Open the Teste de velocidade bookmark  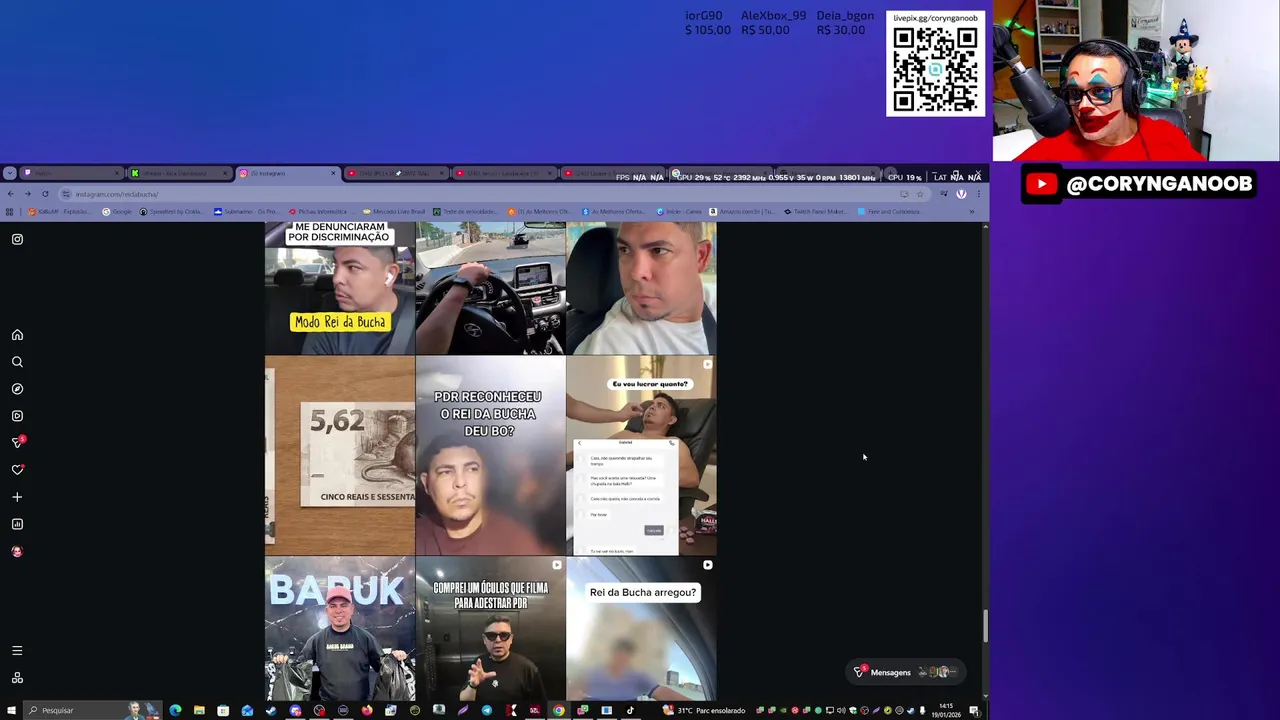464,212
